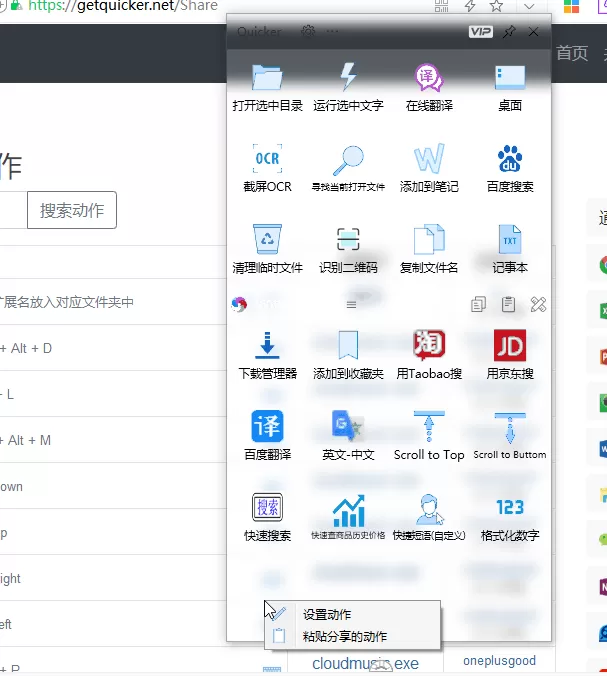Click the 寻找当前打开文件 magnifier icon
This screenshot has height=676, width=607.
[x=348, y=160]
